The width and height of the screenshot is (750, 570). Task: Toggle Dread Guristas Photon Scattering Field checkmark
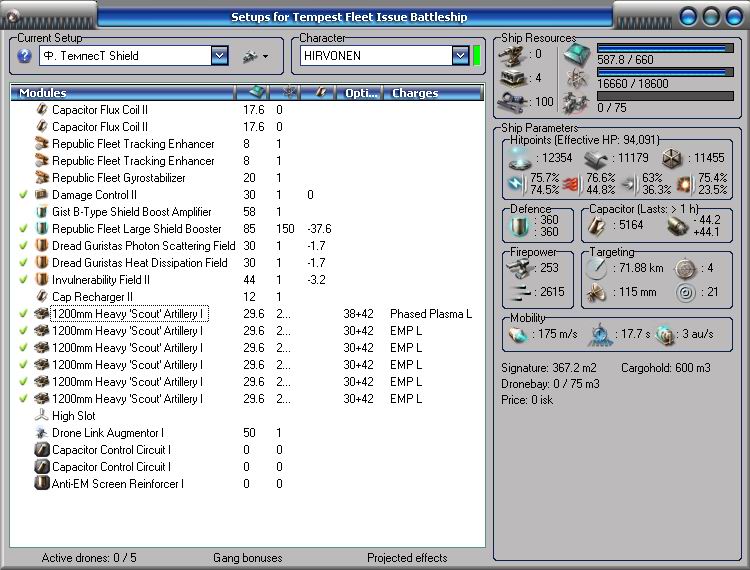coord(23,246)
